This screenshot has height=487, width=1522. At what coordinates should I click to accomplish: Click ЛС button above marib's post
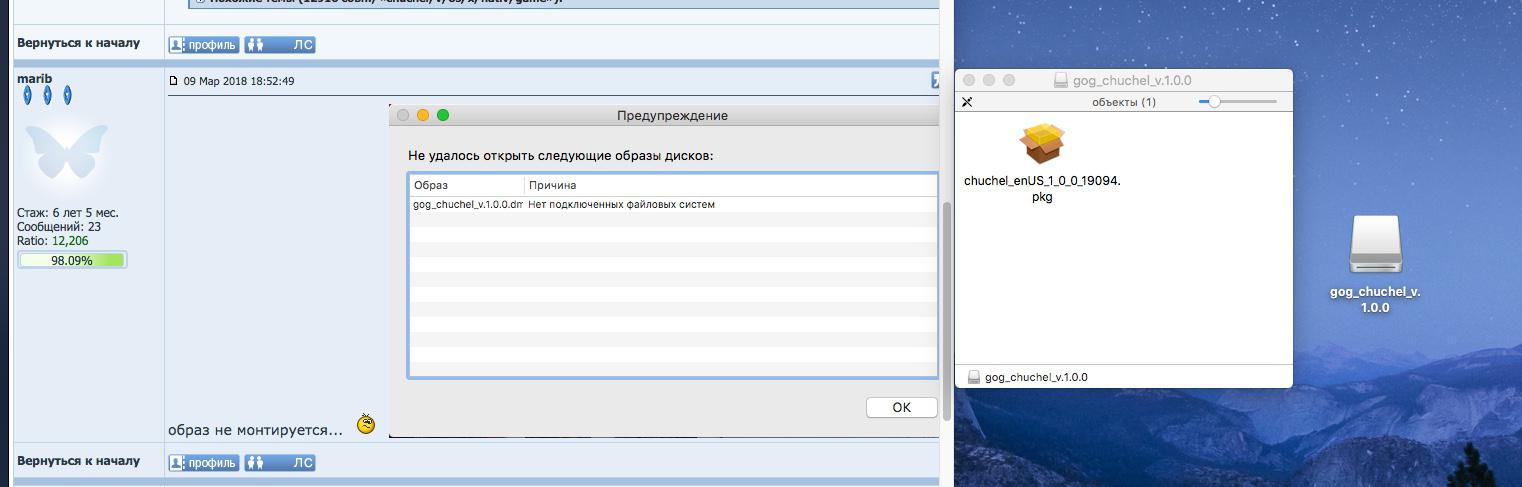tap(280, 44)
